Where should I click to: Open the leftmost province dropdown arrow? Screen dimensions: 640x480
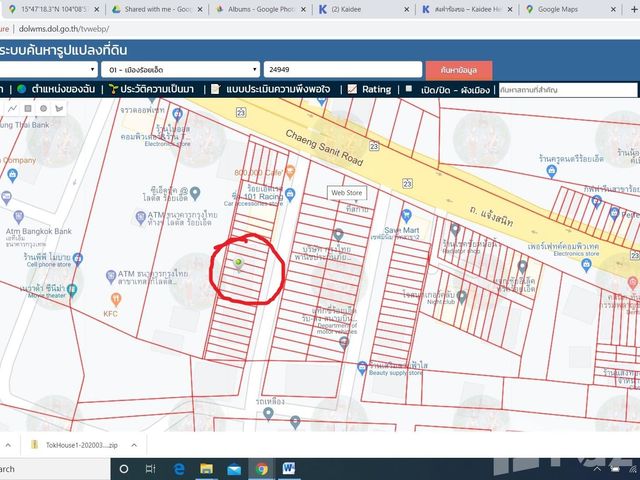click(93, 69)
